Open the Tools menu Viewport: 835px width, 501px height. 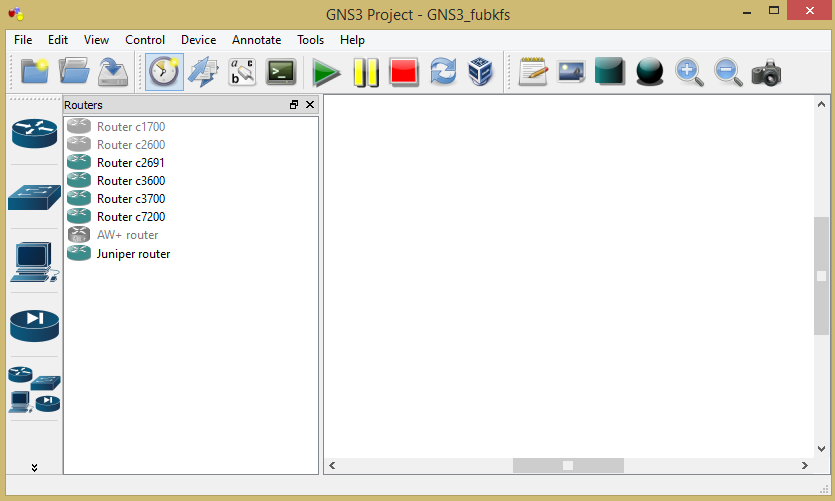tap(310, 40)
